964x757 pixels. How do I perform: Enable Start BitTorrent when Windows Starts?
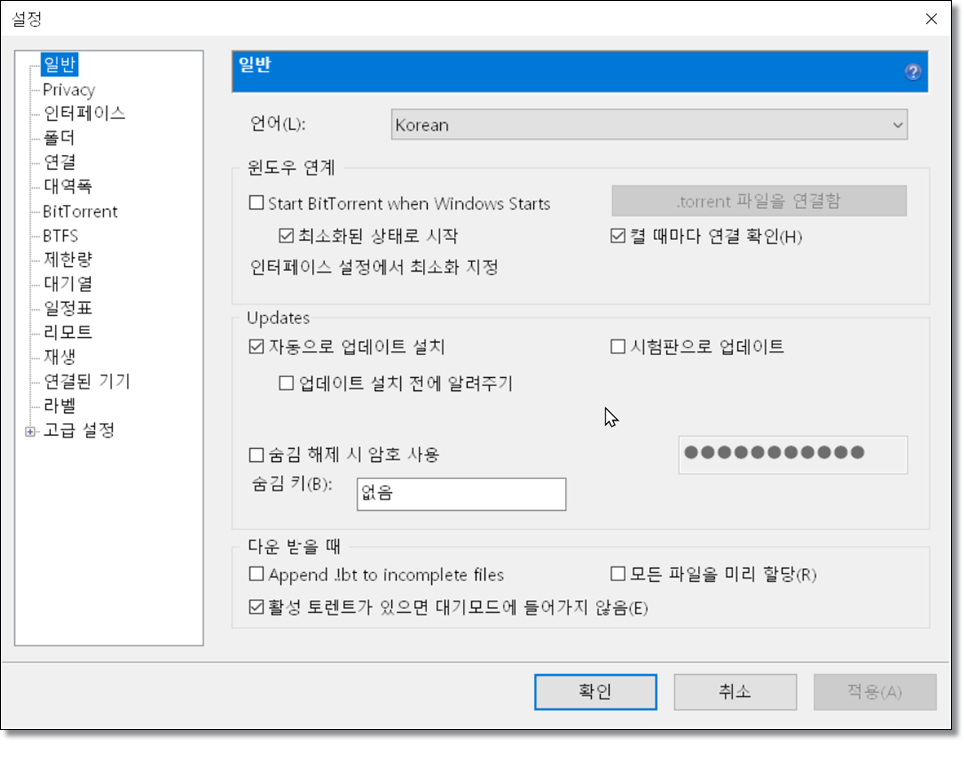(256, 203)
